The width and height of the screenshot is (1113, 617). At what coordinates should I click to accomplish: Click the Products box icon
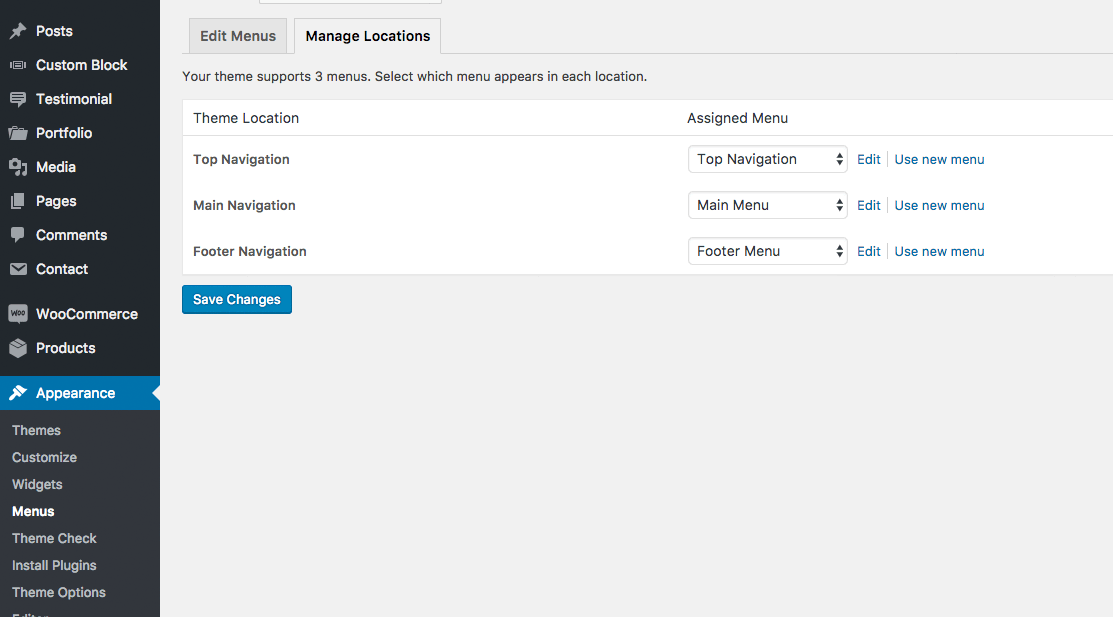click(18, 348)
